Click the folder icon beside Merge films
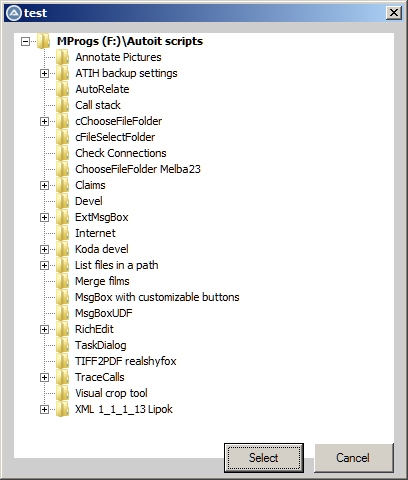The image size is (408, 480). [x=62, y=281]
